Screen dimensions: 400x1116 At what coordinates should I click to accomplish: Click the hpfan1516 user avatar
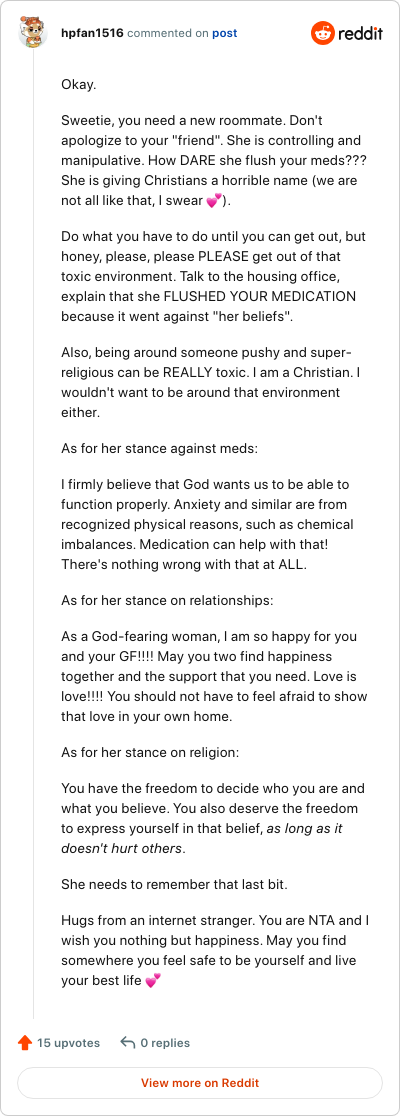coord(33,33)
